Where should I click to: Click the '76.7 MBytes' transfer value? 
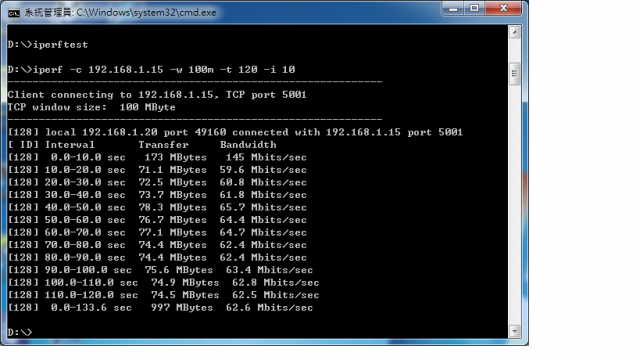point(173,220)
